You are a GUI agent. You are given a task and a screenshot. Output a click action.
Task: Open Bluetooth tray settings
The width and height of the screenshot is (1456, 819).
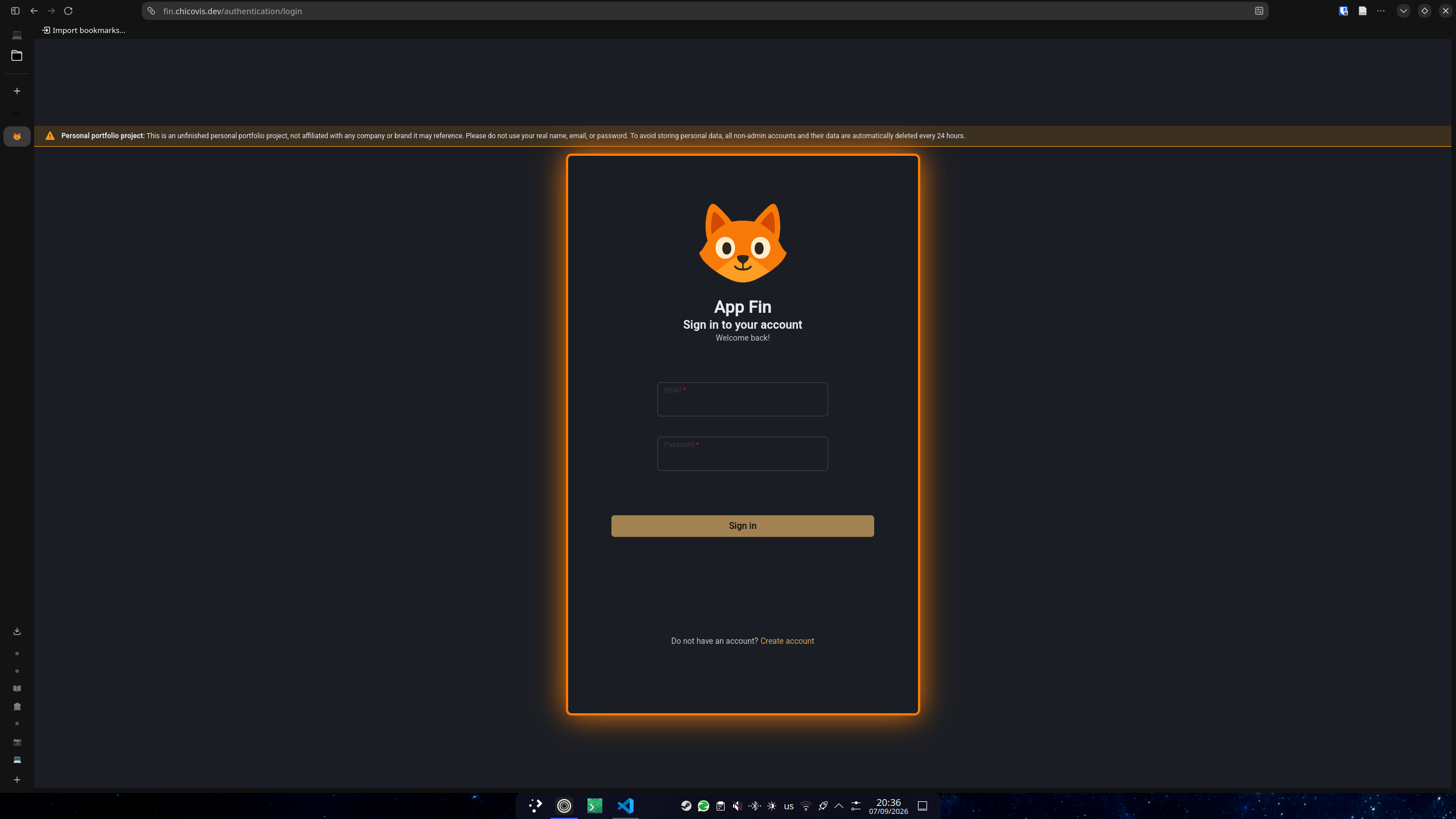[x=755, y=806]
